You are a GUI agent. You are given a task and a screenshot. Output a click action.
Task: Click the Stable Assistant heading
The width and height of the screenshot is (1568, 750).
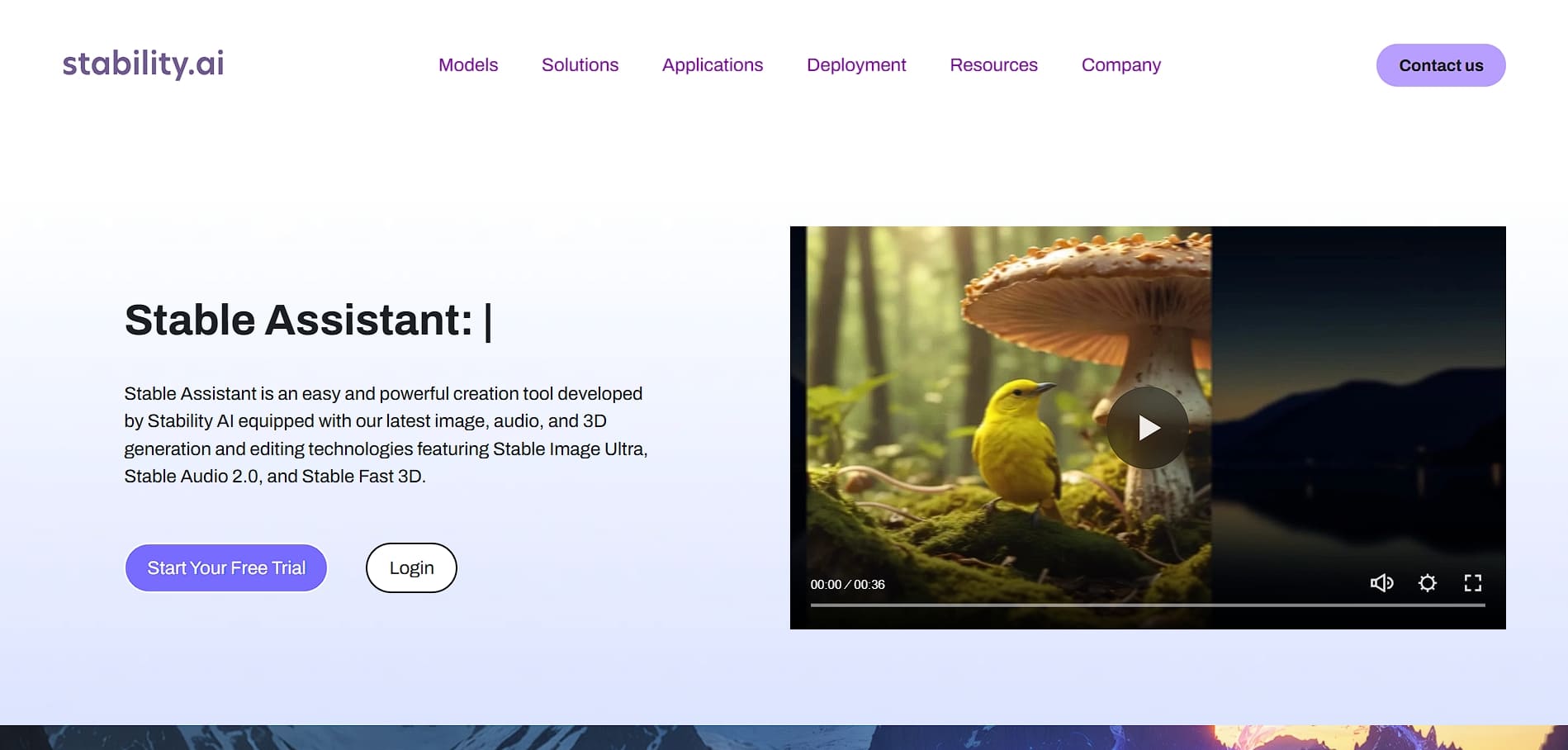[308, 320]
